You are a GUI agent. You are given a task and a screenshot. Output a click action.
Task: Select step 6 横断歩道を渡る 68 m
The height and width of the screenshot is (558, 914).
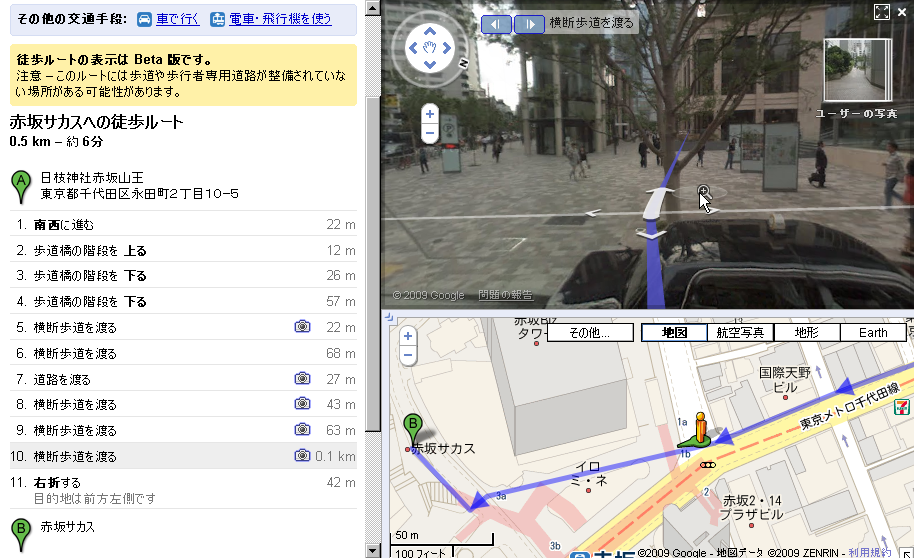(x=183, y=353)
